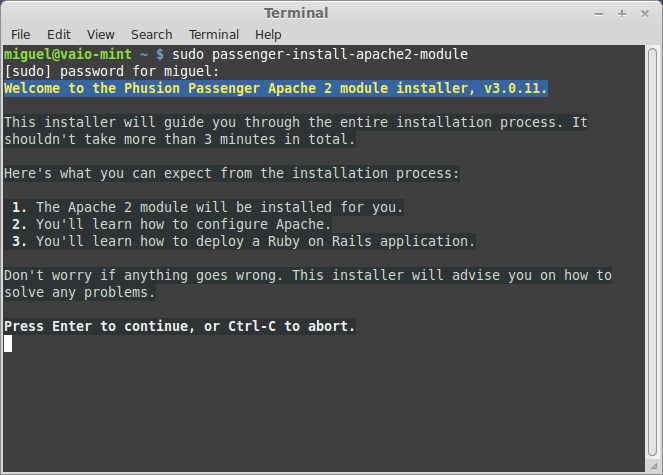
Task: Click the line 'You'll learn how to configure Apache.'
Action: (171, 224)
